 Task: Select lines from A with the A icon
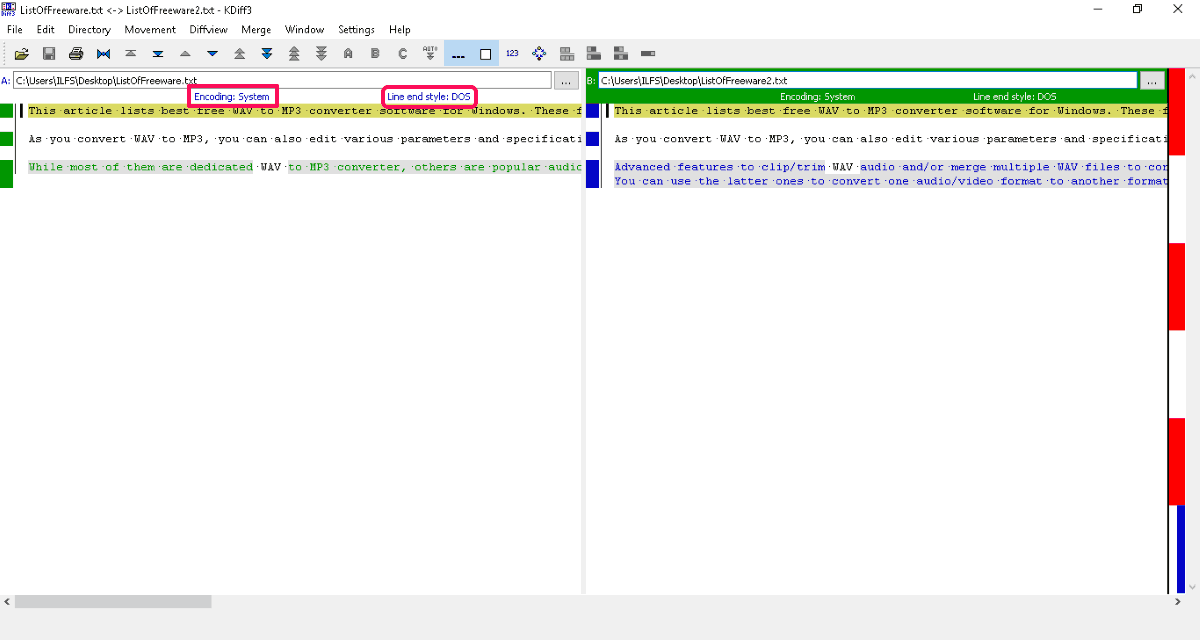[348, 54]
